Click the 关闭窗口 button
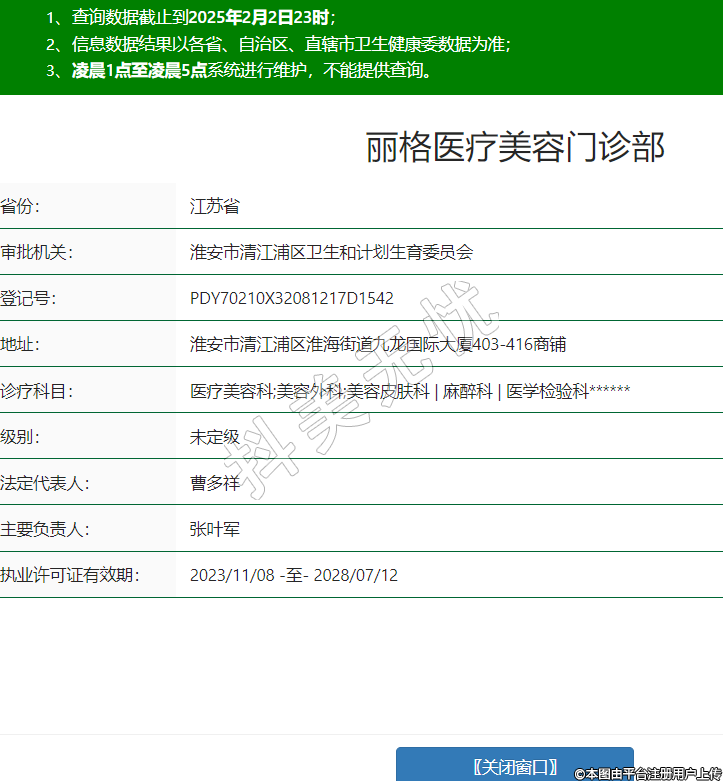 (x=515, y=765)
